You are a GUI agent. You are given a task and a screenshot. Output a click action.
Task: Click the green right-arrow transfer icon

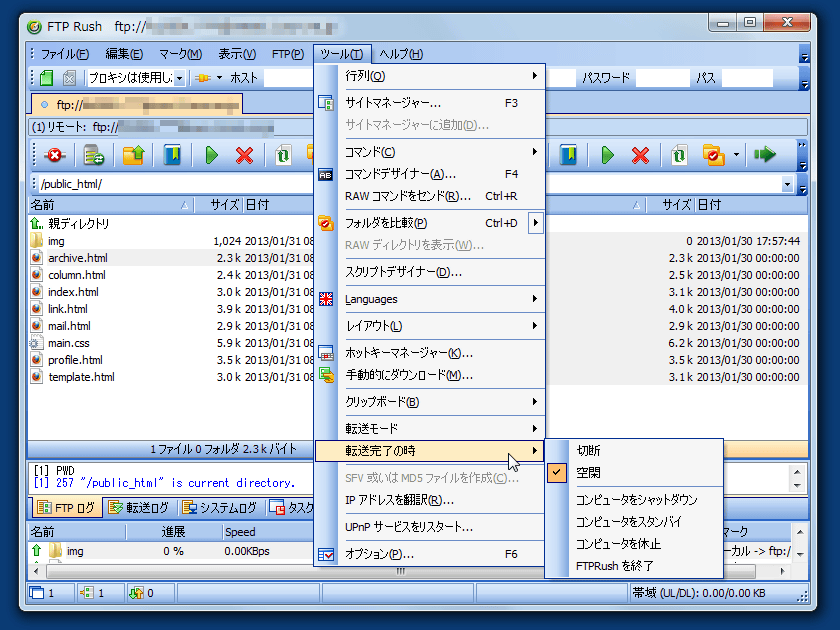765,155
